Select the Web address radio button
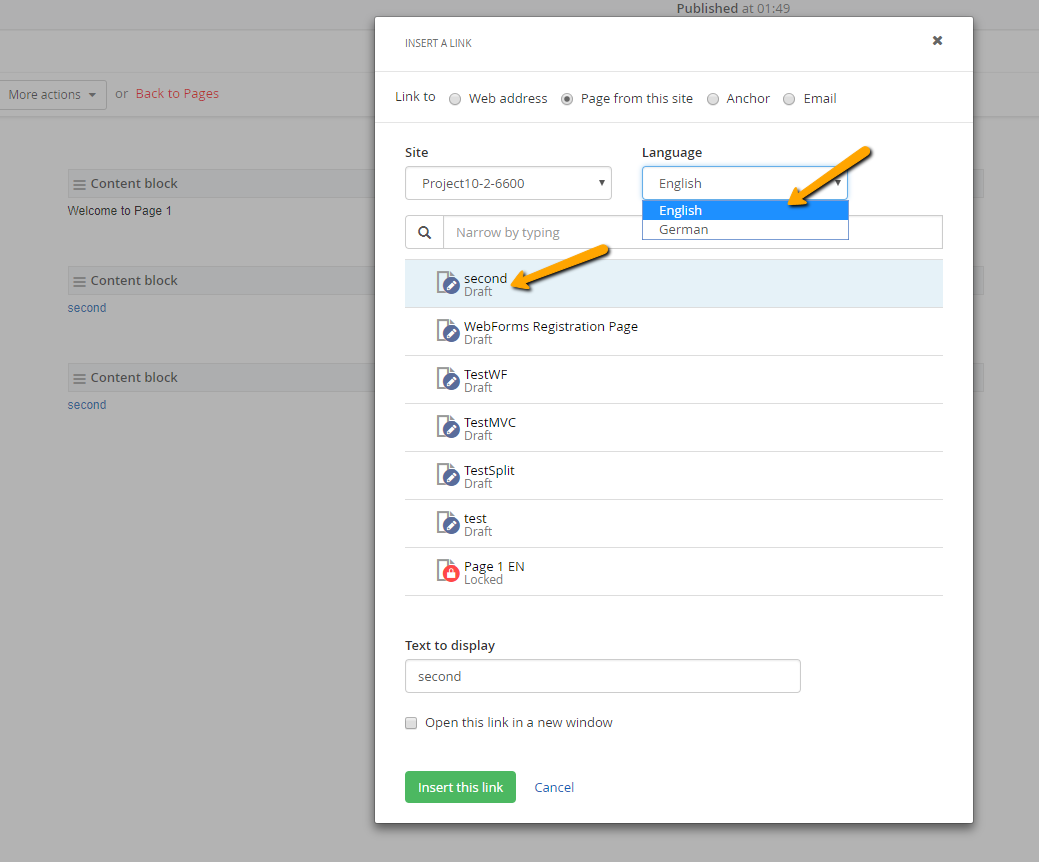Viewport: 1039px width, 862px height. point(455,99)
